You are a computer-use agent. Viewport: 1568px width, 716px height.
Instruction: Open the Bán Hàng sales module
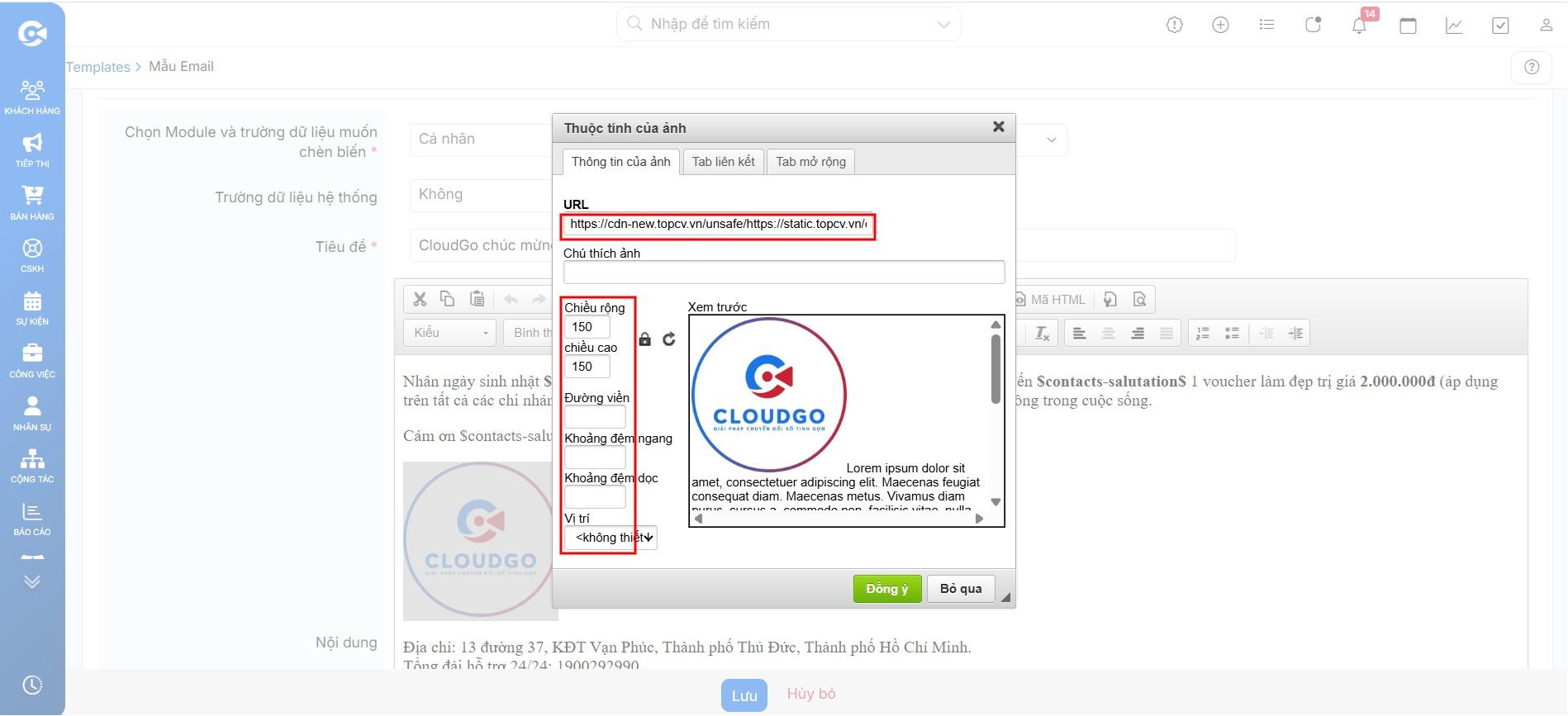[x=32, y=203]
